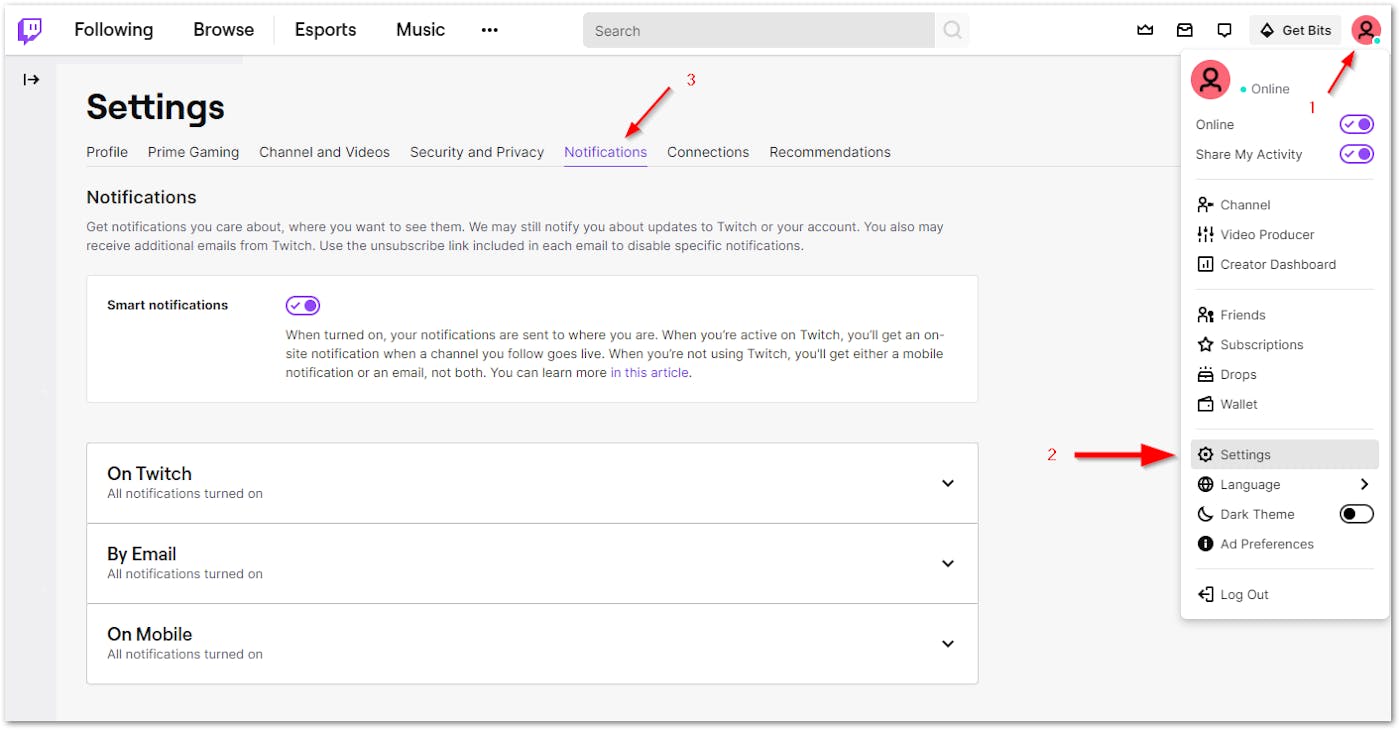The image size is (1400, 730).
Task: Focus the Search input field
Action: tap(759, 31)
